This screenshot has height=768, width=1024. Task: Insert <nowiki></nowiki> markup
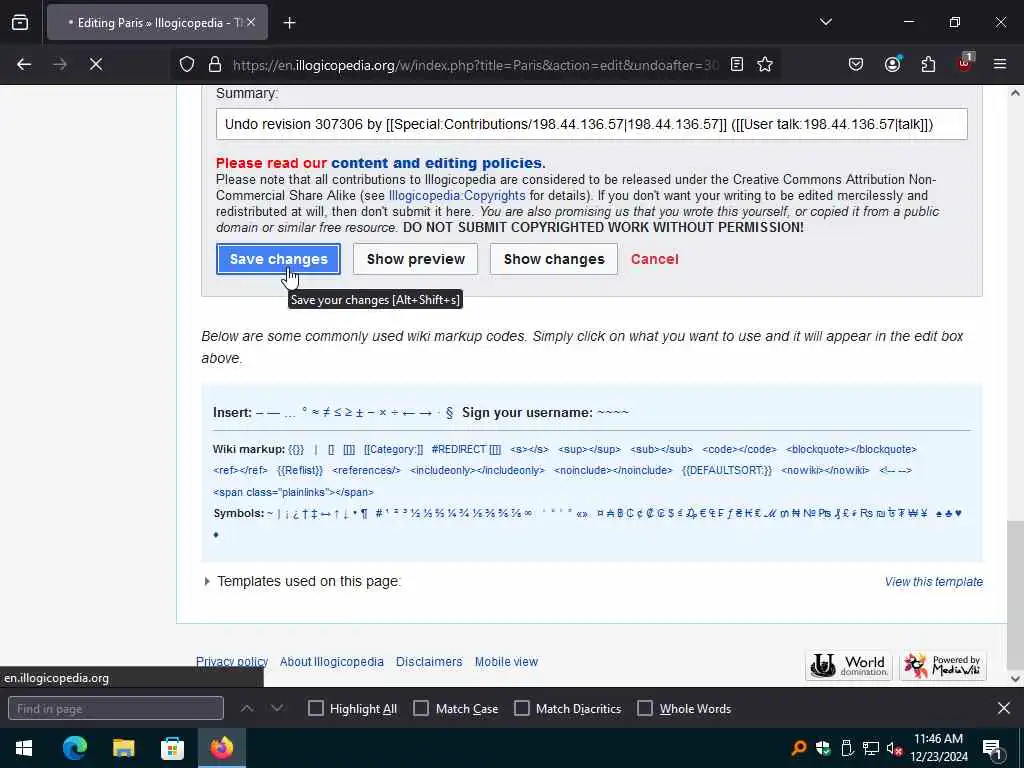click(825, 470)
